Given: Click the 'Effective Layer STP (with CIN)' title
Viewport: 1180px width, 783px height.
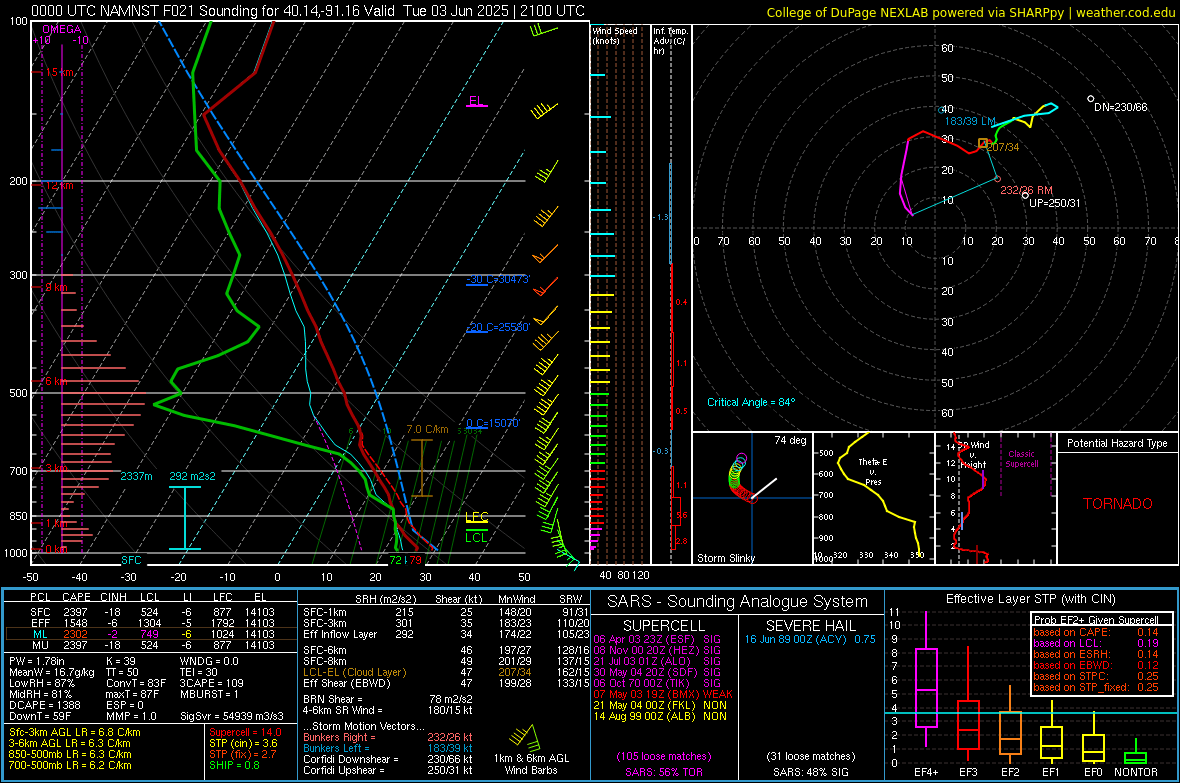Looking at the screenshot, I should (1030, 599).
